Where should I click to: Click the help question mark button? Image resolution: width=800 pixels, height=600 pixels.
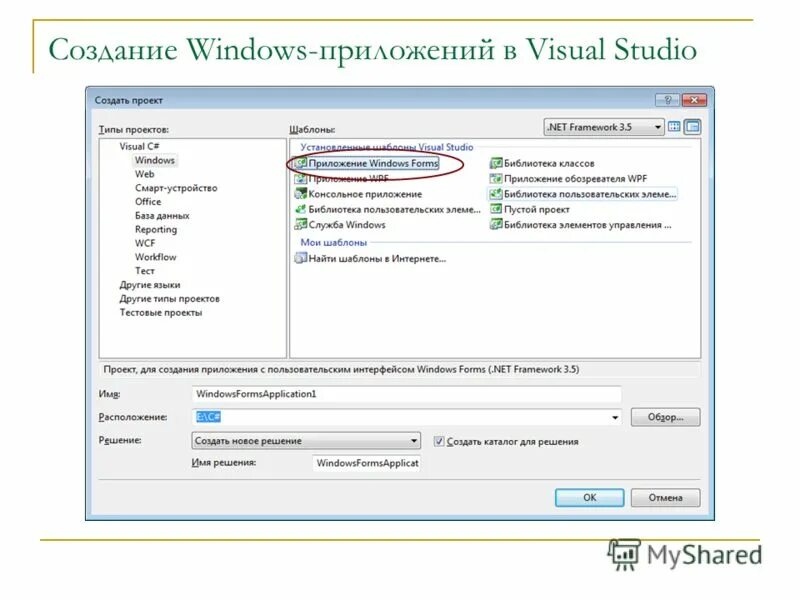667,100
